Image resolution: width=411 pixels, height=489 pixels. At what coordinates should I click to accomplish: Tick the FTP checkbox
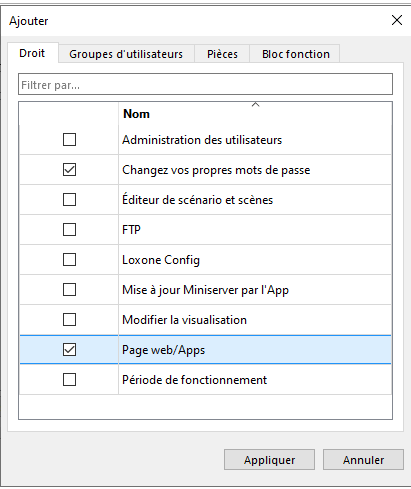69,230
